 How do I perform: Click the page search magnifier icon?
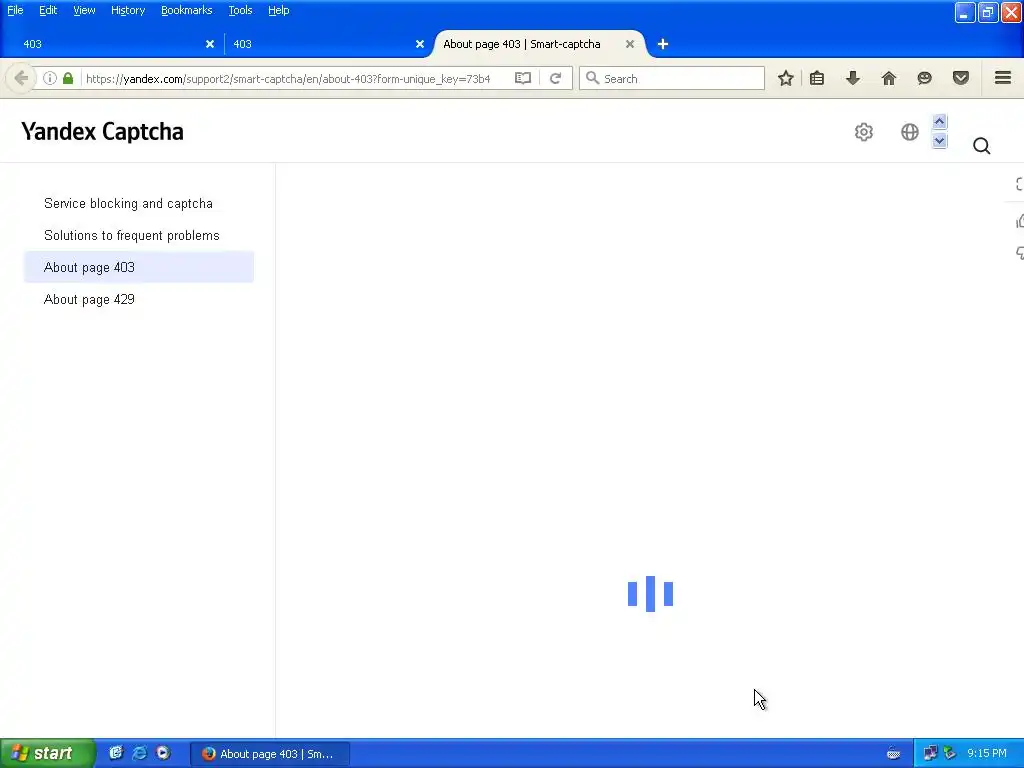(982, 146)
